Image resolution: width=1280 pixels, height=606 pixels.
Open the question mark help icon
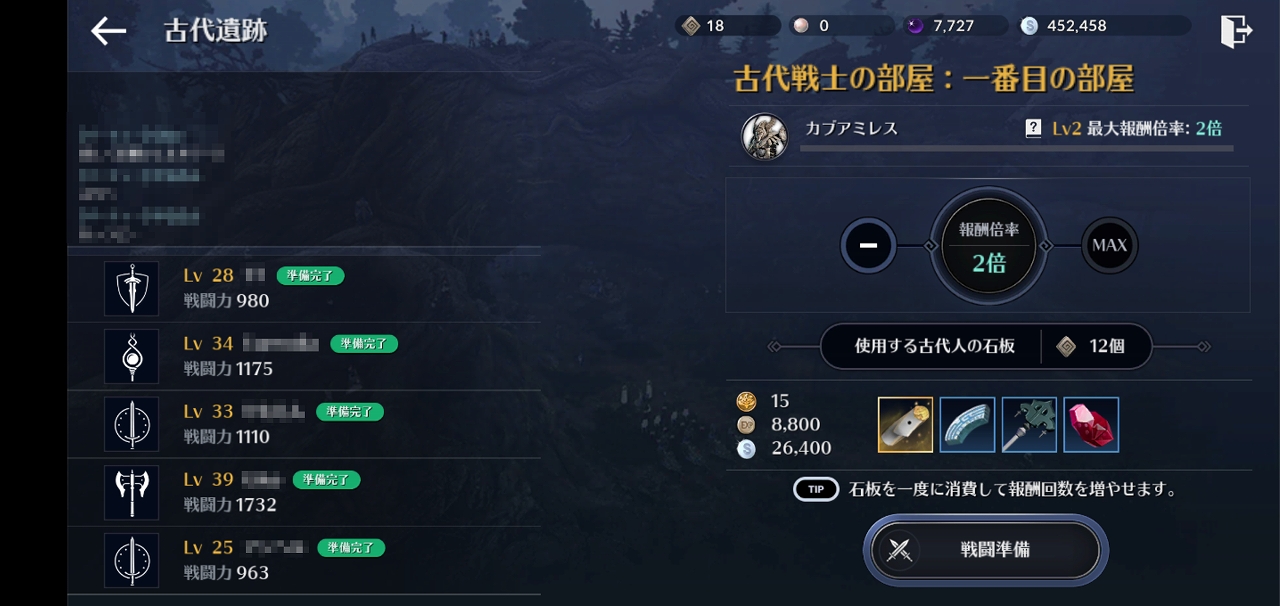(x=1034, y=129)
